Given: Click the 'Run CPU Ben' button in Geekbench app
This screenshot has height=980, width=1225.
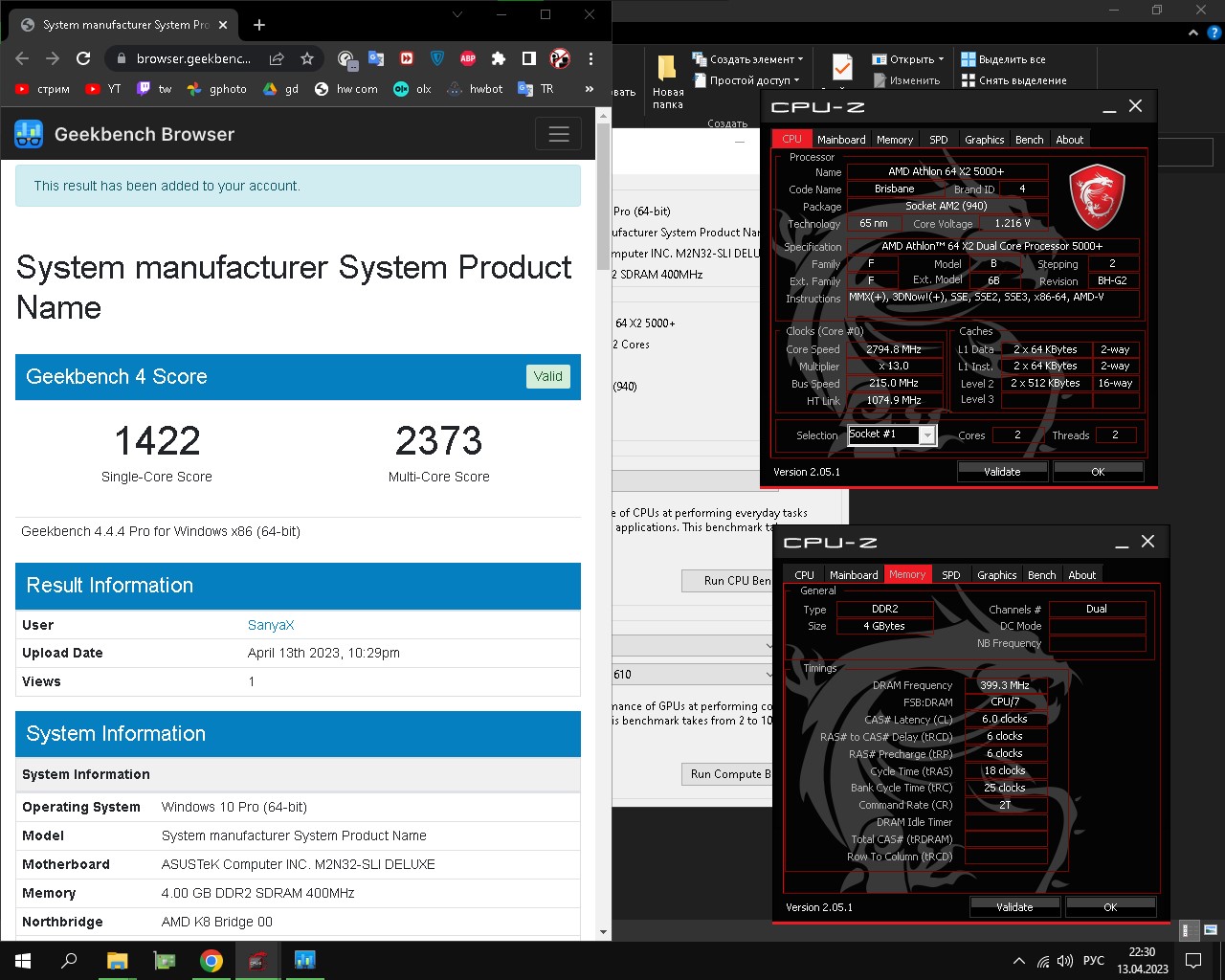Looking at the screenshot, I should [x=726, y=581].
